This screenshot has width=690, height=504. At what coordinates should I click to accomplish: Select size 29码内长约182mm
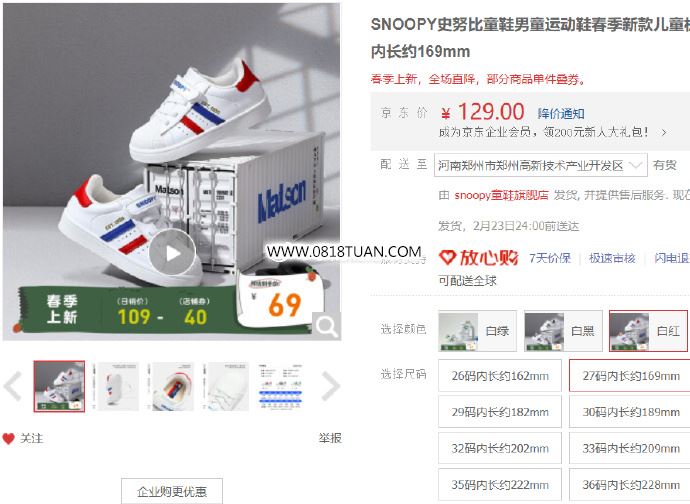pyautogui.click(x=500, y=412)
